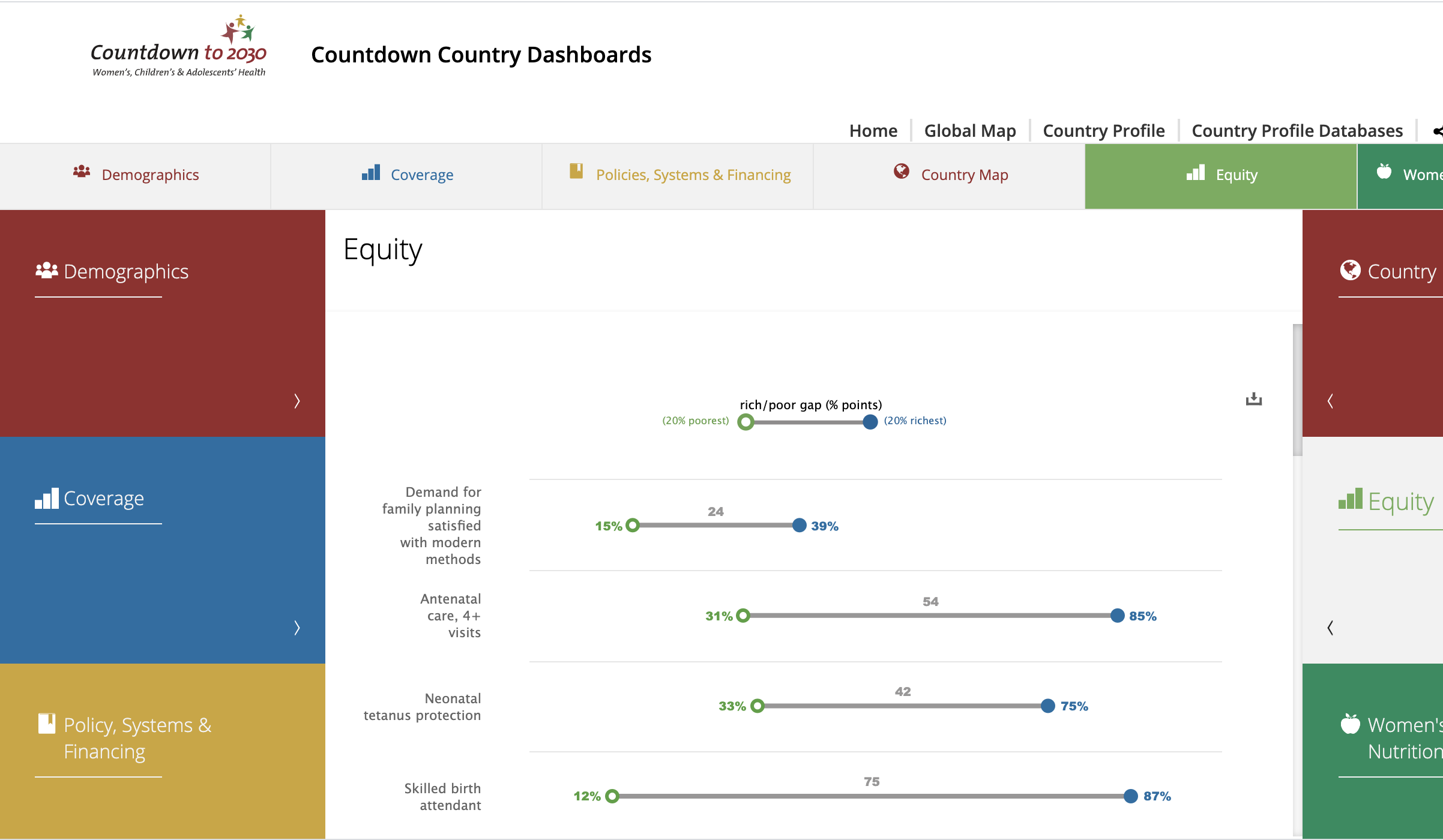The width and height of the screenshot is (1443, 840).
Task: Click the green 15% poorest marker on family planning
Action: point(633,525)
